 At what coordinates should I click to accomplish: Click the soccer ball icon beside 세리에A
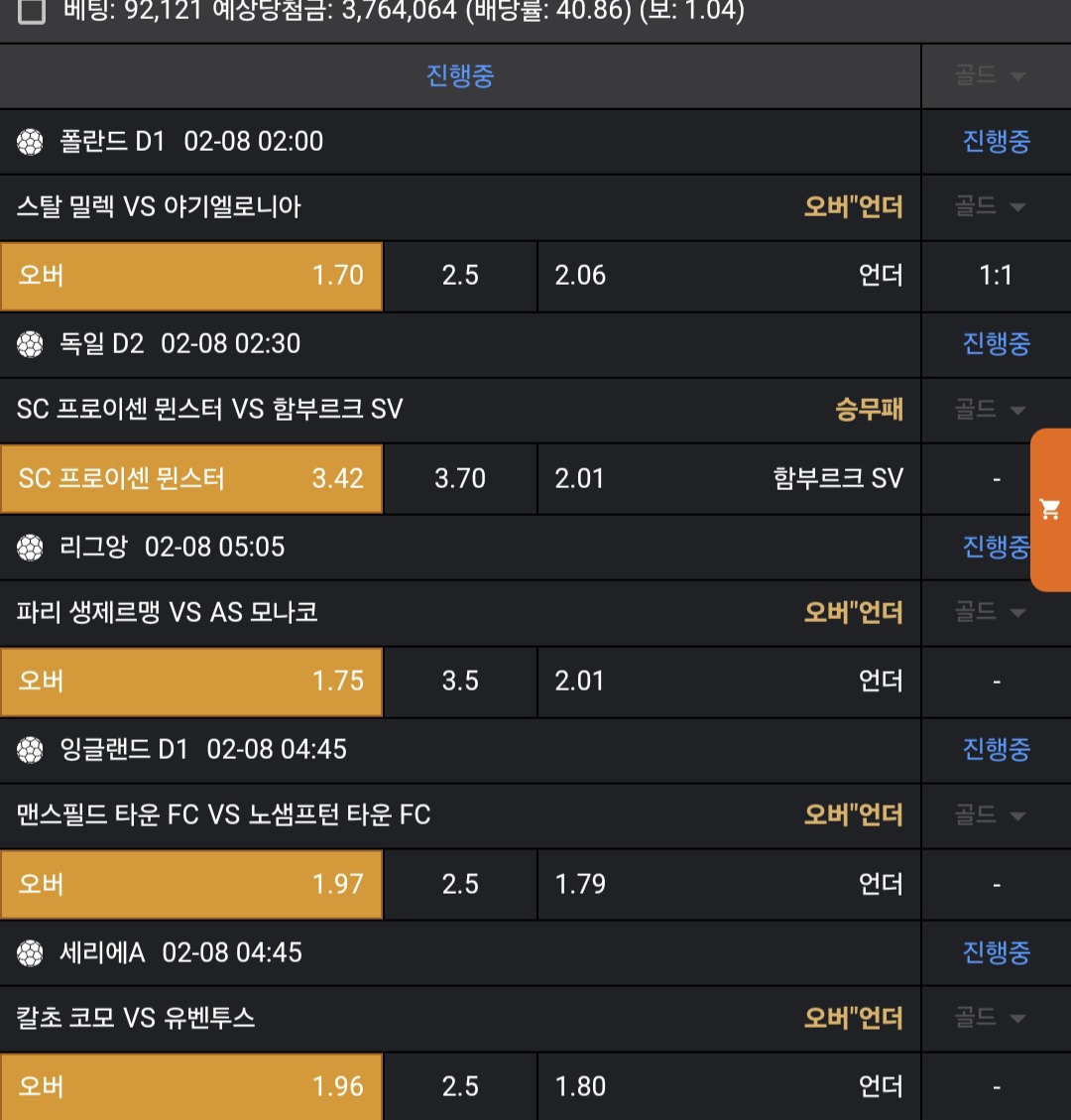pyautogui.click(x=31, y=953)
